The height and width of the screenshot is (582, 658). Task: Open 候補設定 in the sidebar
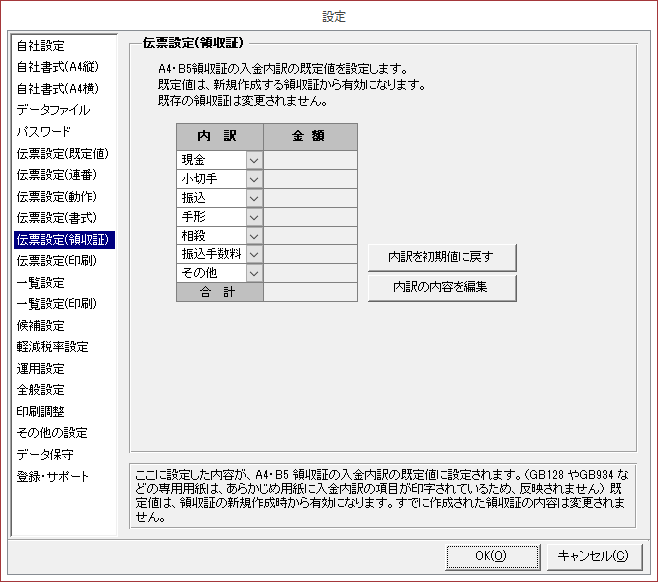(41, 326)
